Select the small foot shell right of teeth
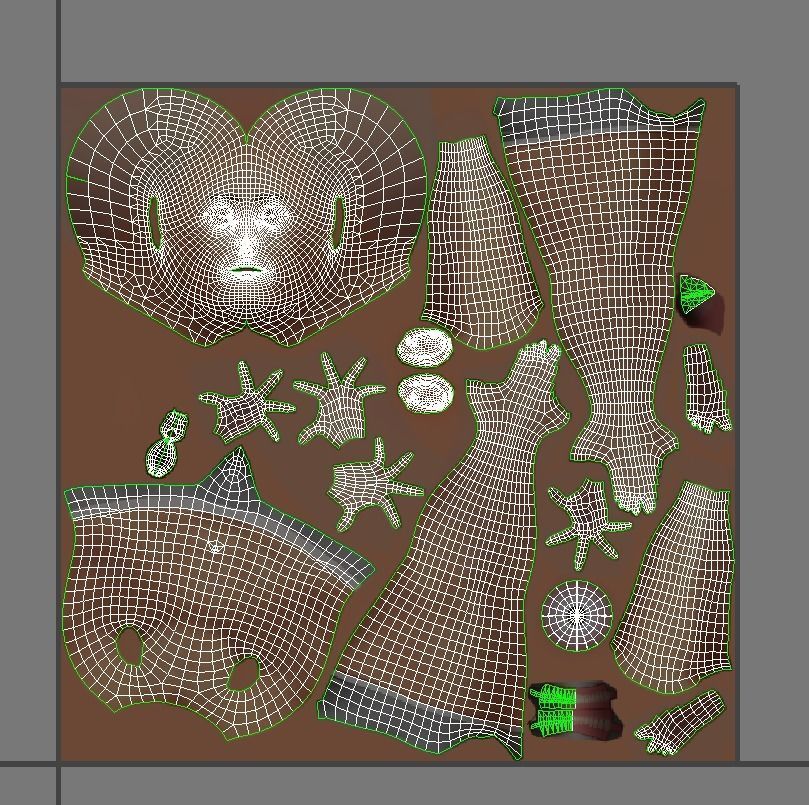 [678, 722]
